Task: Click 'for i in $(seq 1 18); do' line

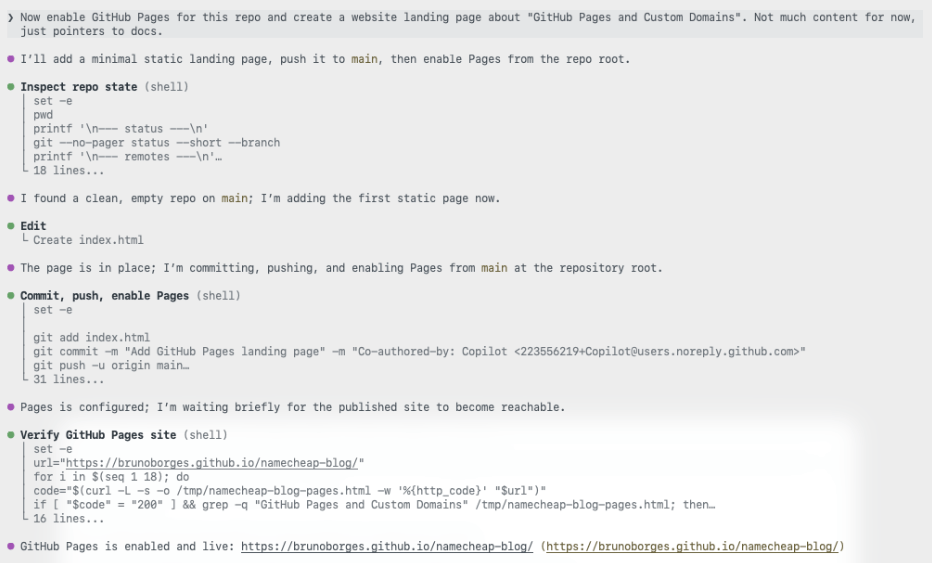Action: pos(111,477)
